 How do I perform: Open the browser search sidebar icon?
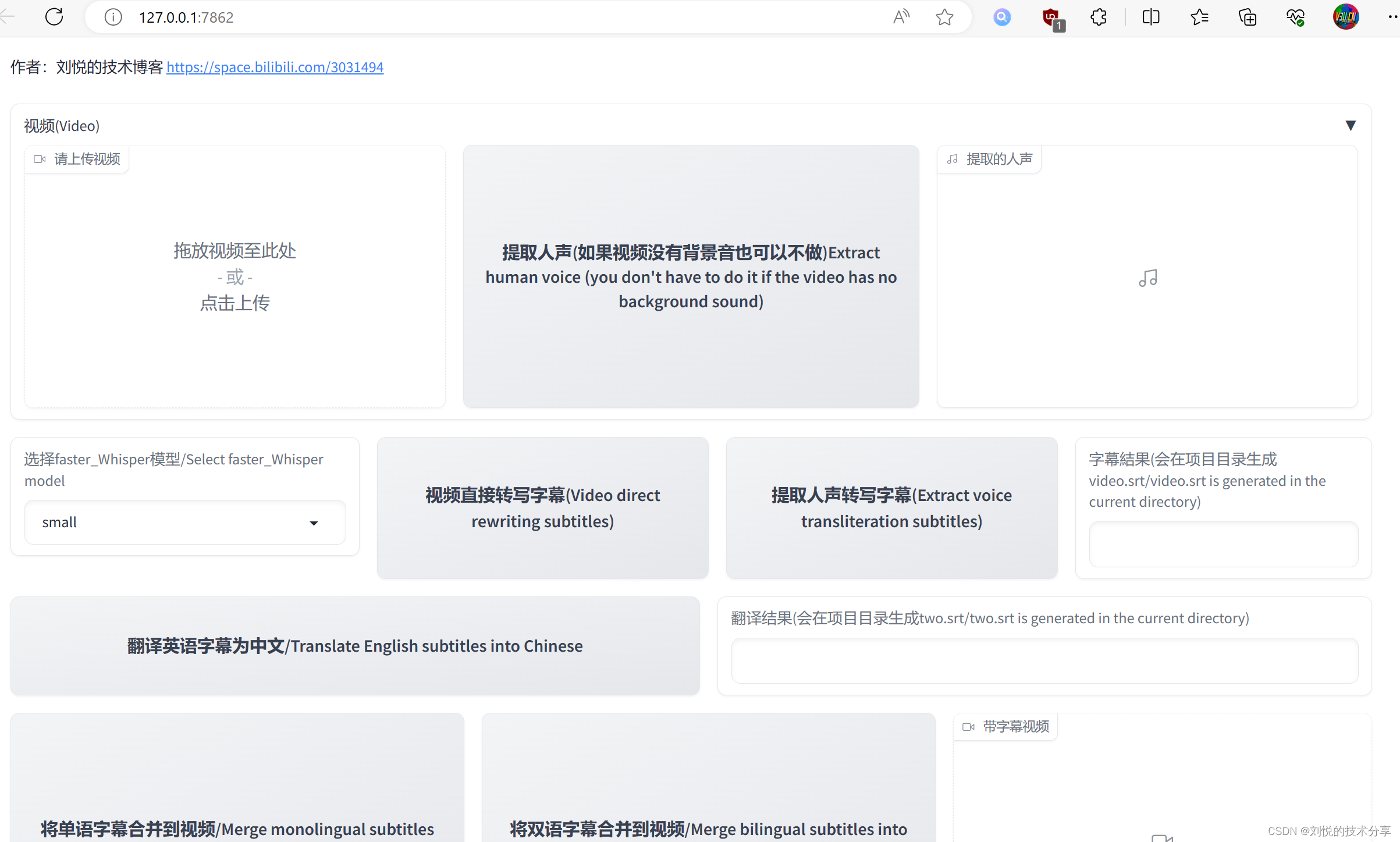(1002, 17)
